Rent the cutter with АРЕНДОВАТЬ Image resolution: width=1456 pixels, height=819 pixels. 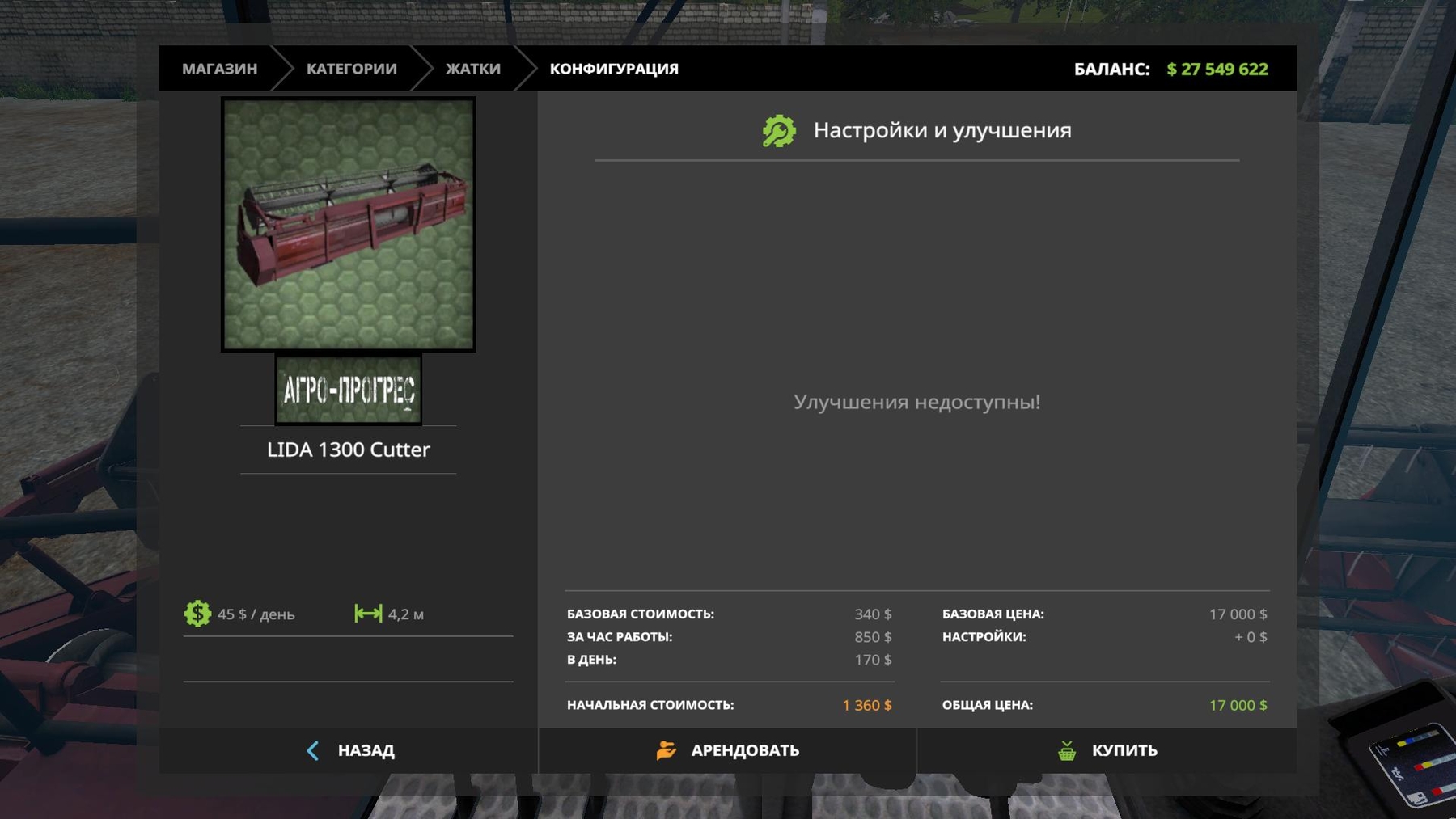[x=744, y=750]
